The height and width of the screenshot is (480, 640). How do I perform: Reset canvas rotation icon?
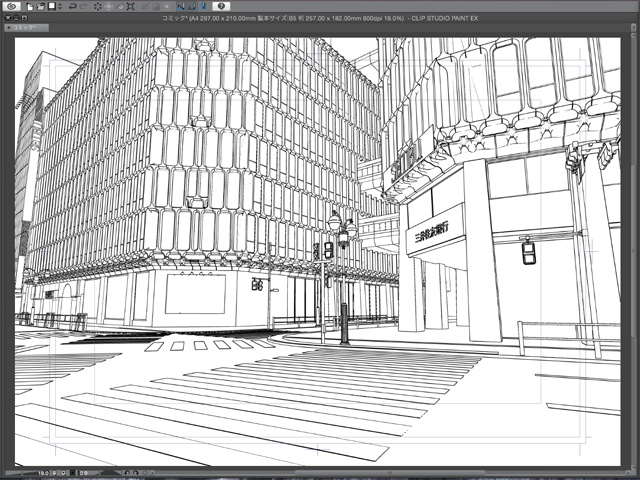[x=145, y=473]
